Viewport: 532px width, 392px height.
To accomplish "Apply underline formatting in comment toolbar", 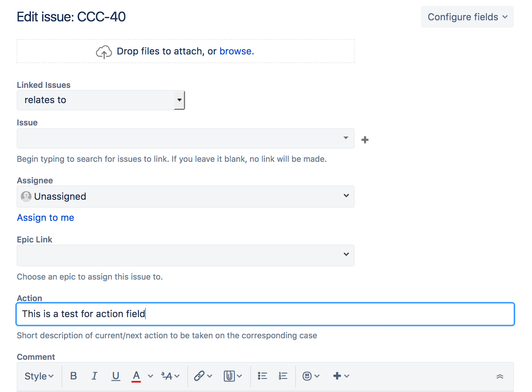I will 115,376.
